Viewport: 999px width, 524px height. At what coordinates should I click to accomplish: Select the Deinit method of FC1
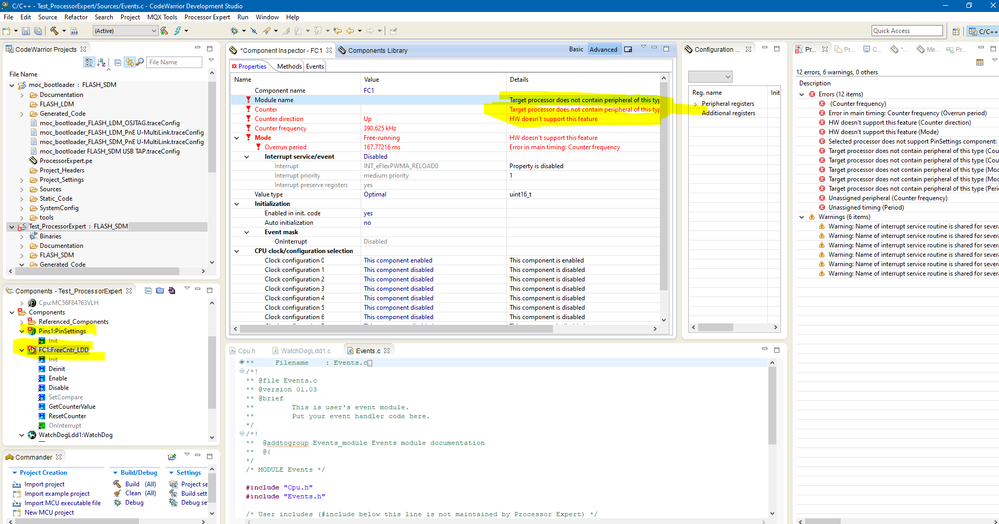pos(57,368)
